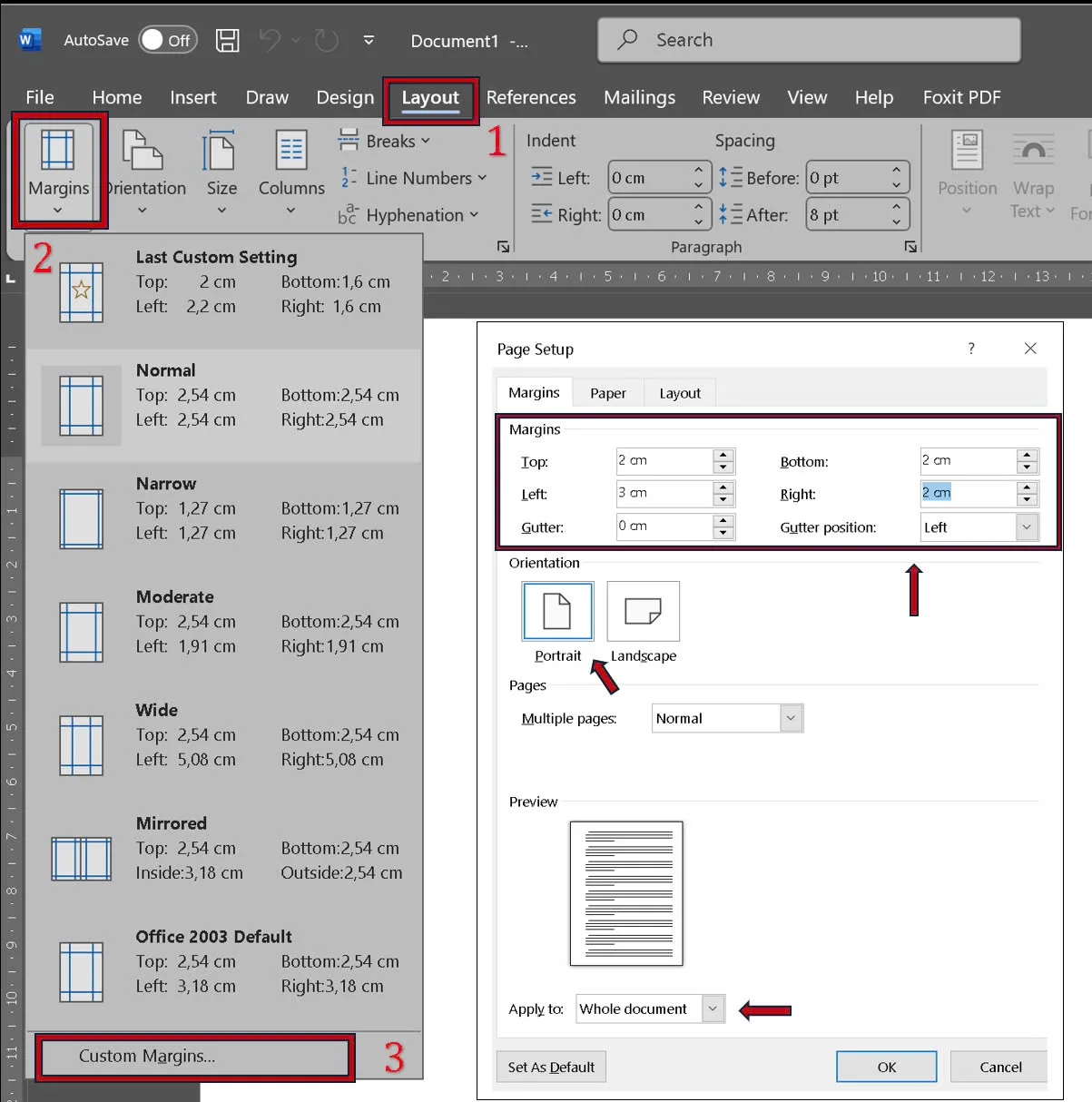Screen dimensions: 1092x1102
Task: Choose the Wide margins preset
Action: (224, 745)
